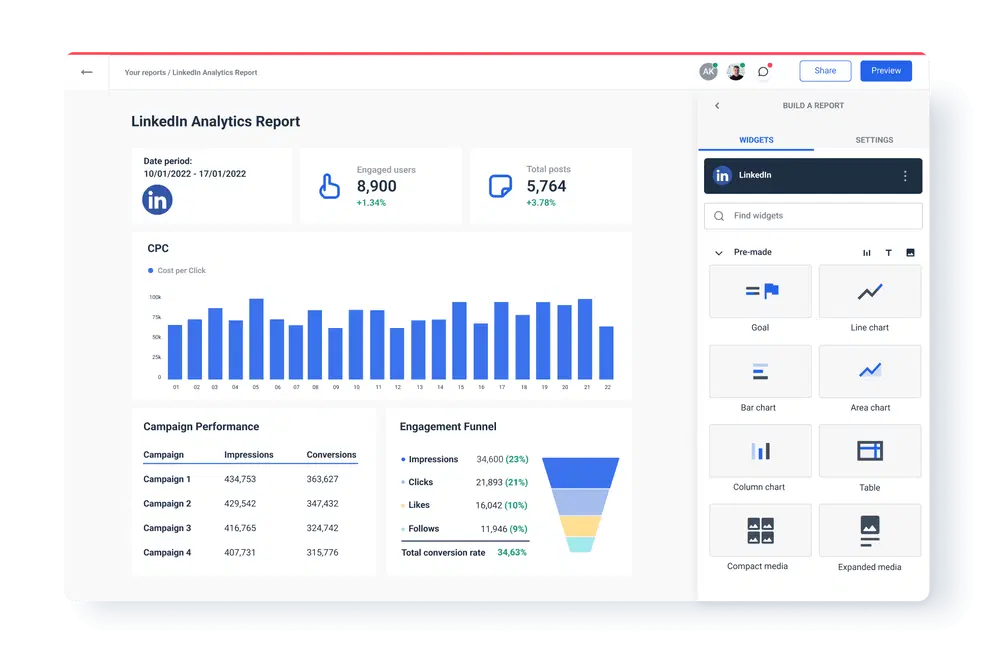The height and width of the screenshot is (656, 992).
Task: Click the LinkedIn Analytics Report breadcrumb
Action: (214, 73)
